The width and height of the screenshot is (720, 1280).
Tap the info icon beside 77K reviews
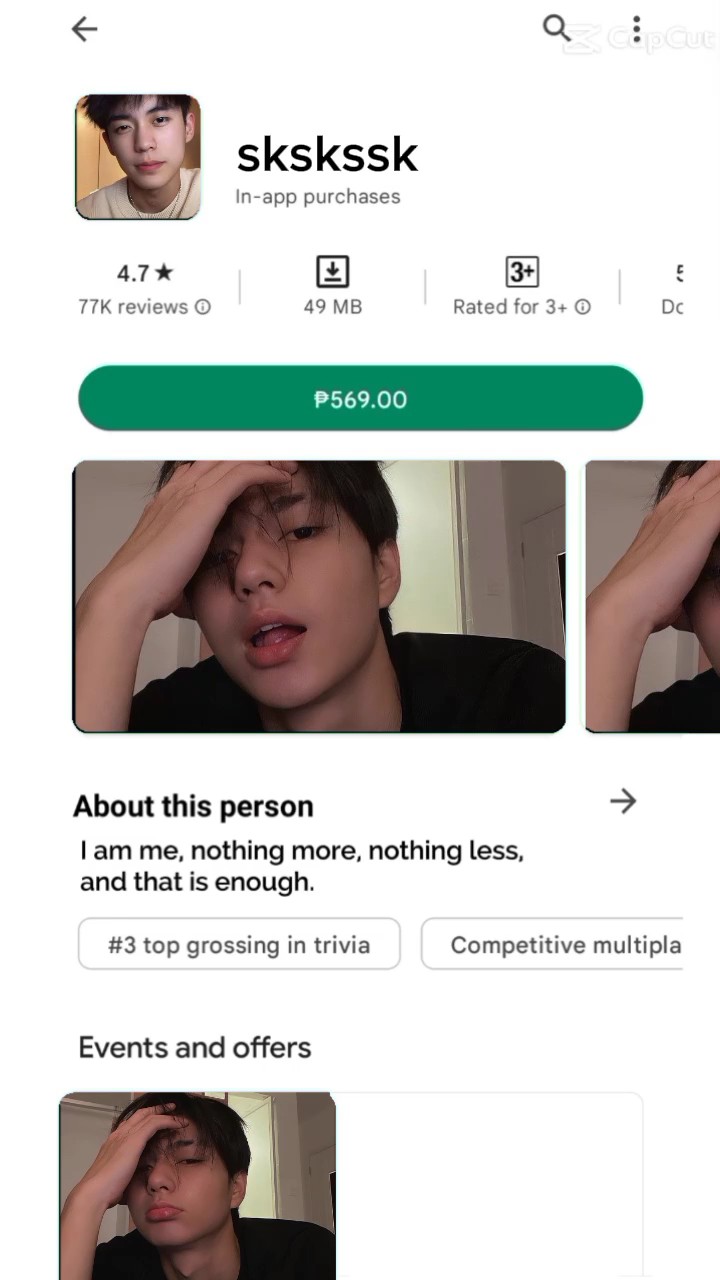pyautogui.click(x=203, y=307)
